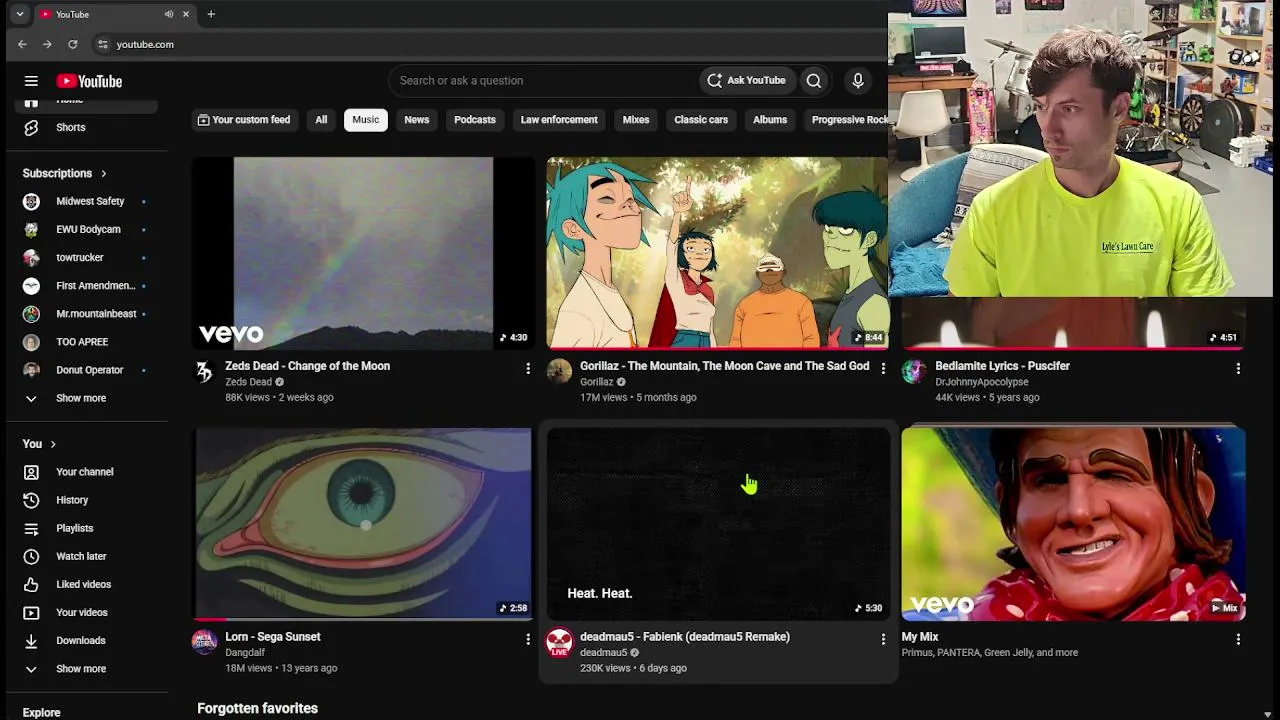Select the Classic cars filter chip
Screen dimensions: 1280x720
[x=701, y=120]
